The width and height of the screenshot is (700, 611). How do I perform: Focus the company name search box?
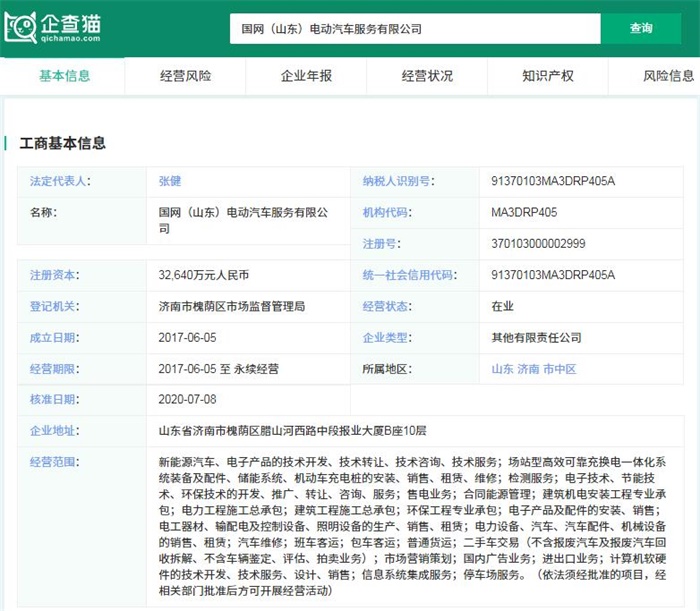click(x=414, y=29)
